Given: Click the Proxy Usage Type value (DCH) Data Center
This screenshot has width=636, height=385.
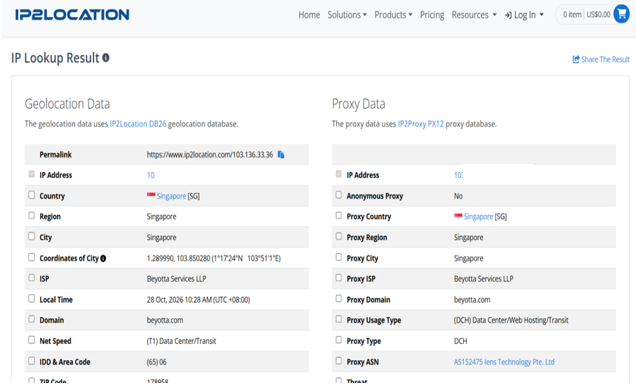Looking at the screenshot, I should tap(511, 320).
